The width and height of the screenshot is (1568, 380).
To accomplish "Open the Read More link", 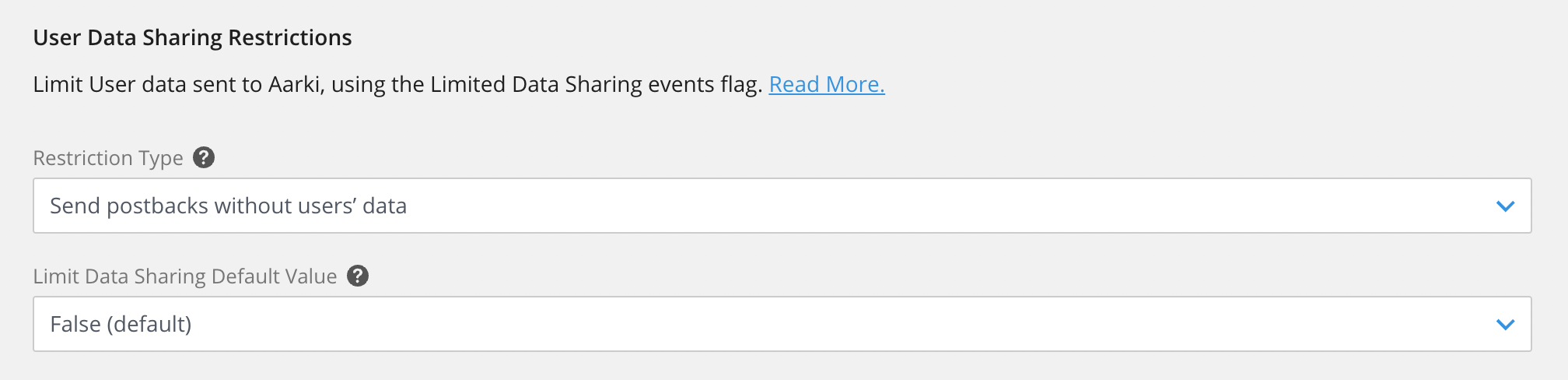I will 827,84.
